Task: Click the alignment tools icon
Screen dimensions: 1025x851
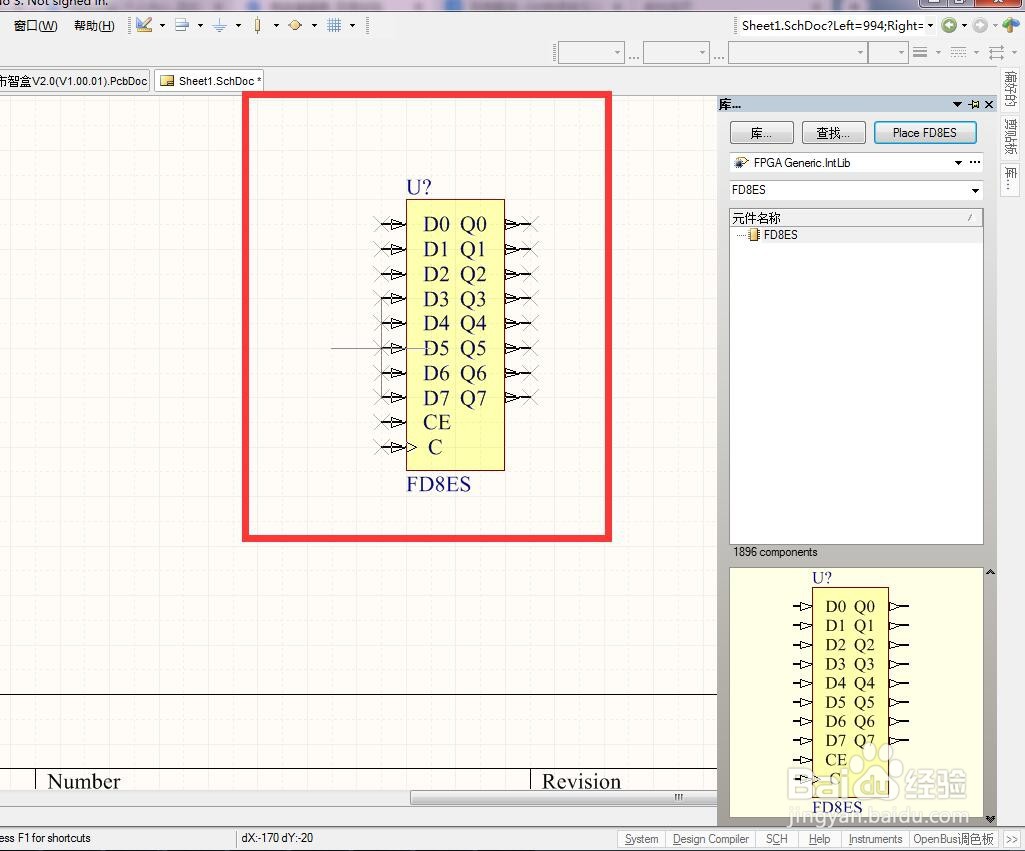Action: (x=182, y=25)
